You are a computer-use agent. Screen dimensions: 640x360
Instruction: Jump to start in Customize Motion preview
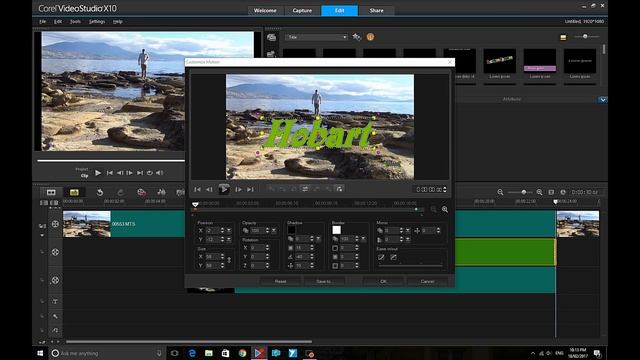click(198, 189)
